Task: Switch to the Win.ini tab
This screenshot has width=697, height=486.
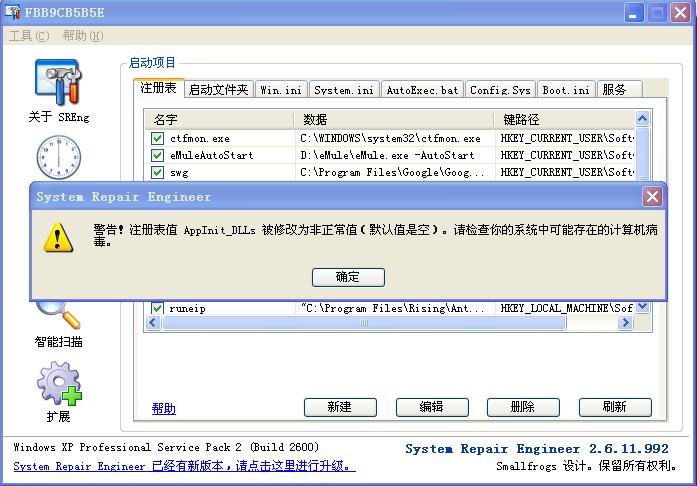Action: tap(281, 89)
